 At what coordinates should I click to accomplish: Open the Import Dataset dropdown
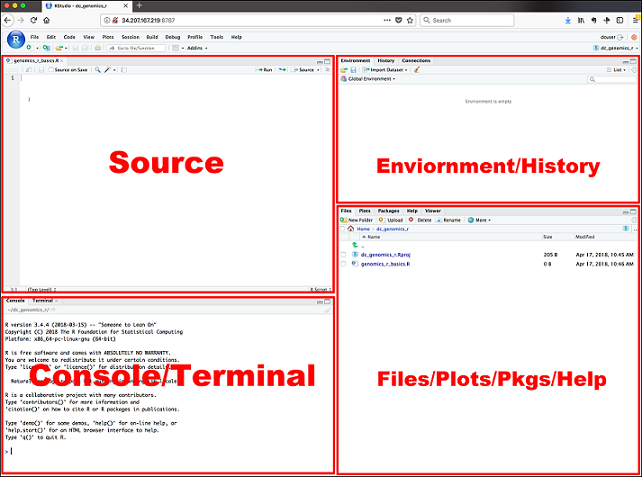tap(388, 70)
